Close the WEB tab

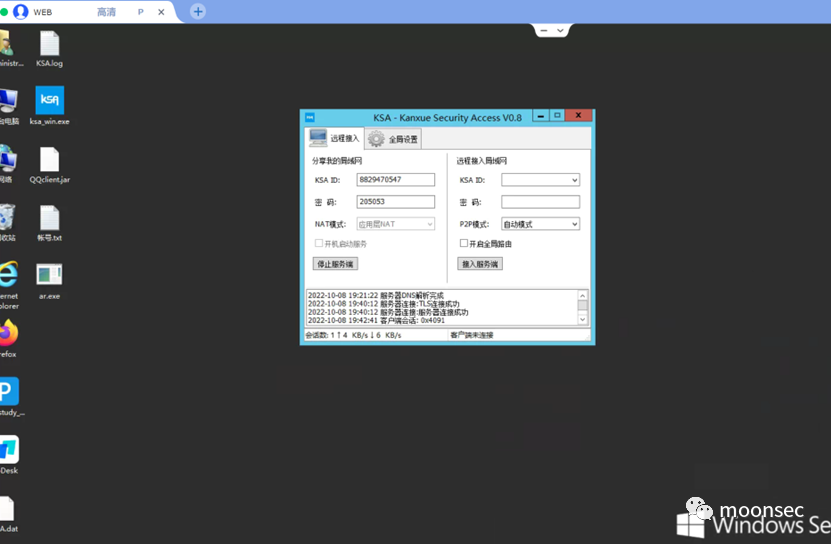click(x=161, y=12)
